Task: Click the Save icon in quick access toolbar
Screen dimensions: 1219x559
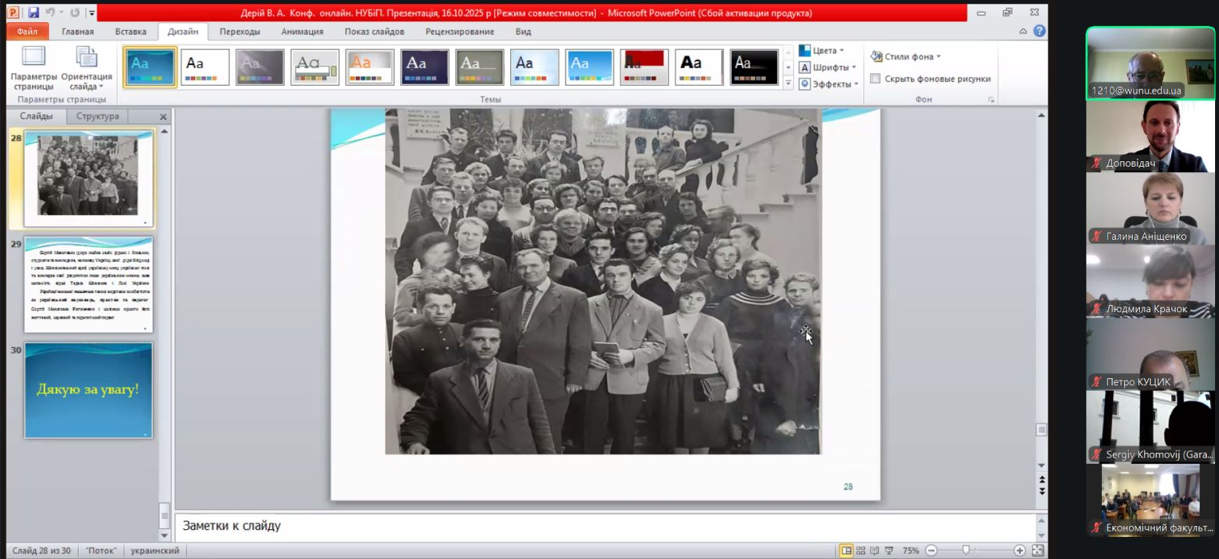Action: (x=33, y=13)
